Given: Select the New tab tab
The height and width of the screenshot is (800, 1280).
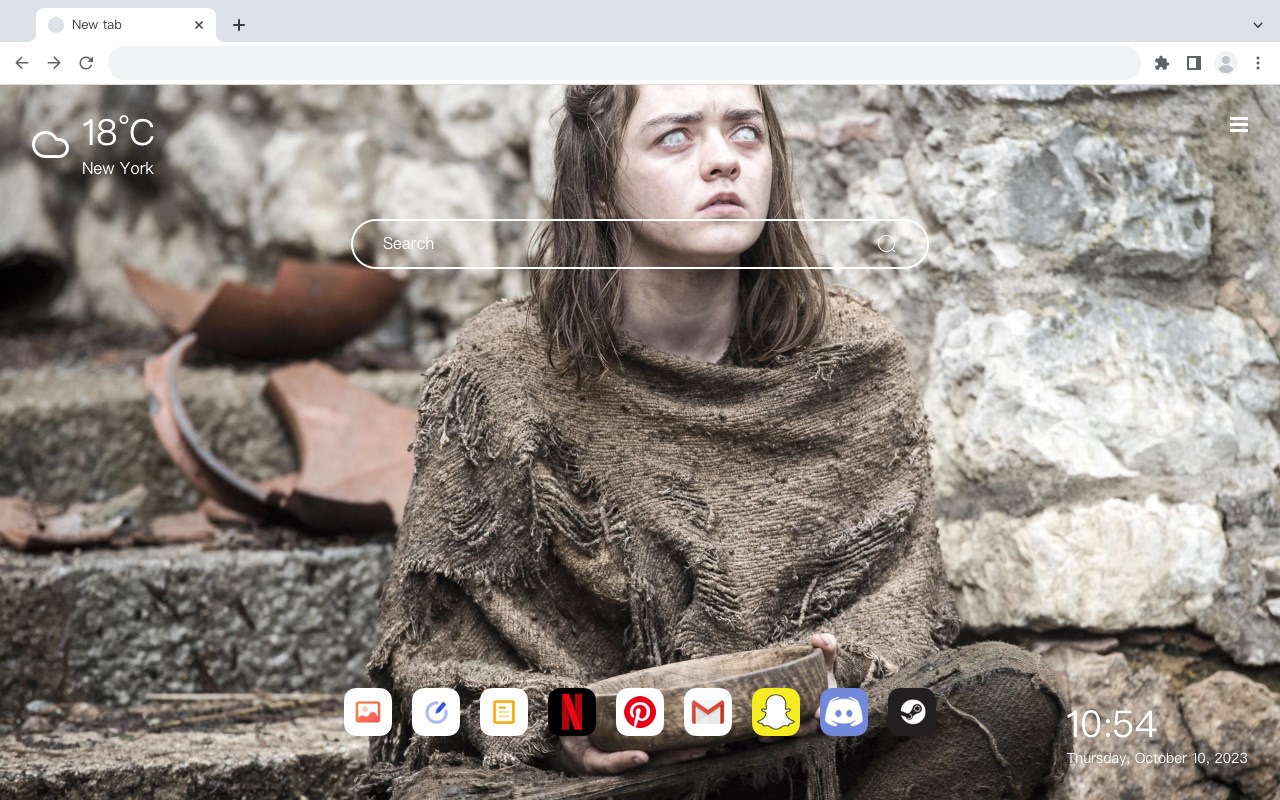Looking at the screenshot, I should [x=126, y=25].
